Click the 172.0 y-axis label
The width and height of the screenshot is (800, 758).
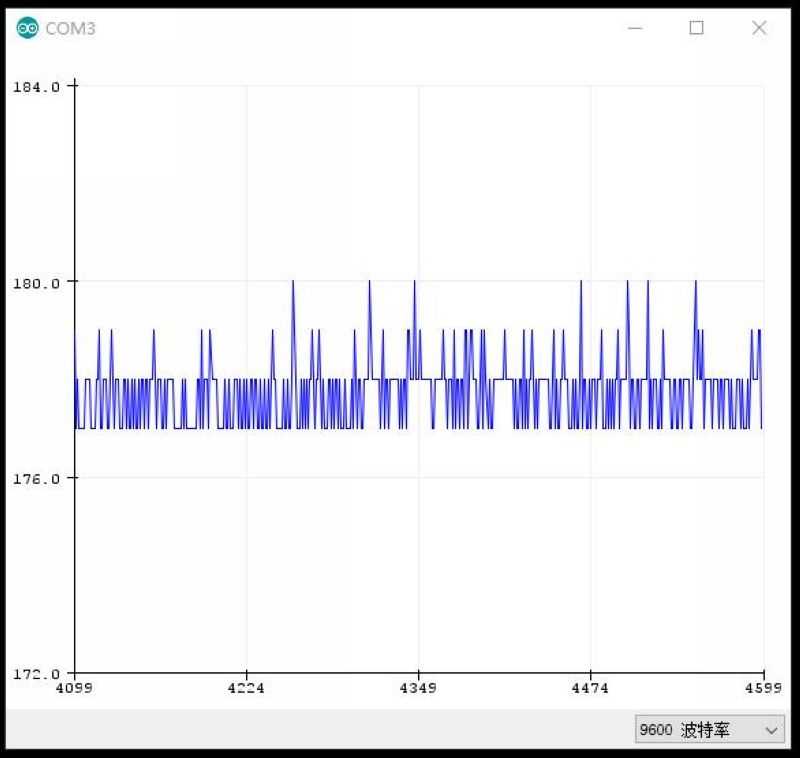tap(36, 674)
